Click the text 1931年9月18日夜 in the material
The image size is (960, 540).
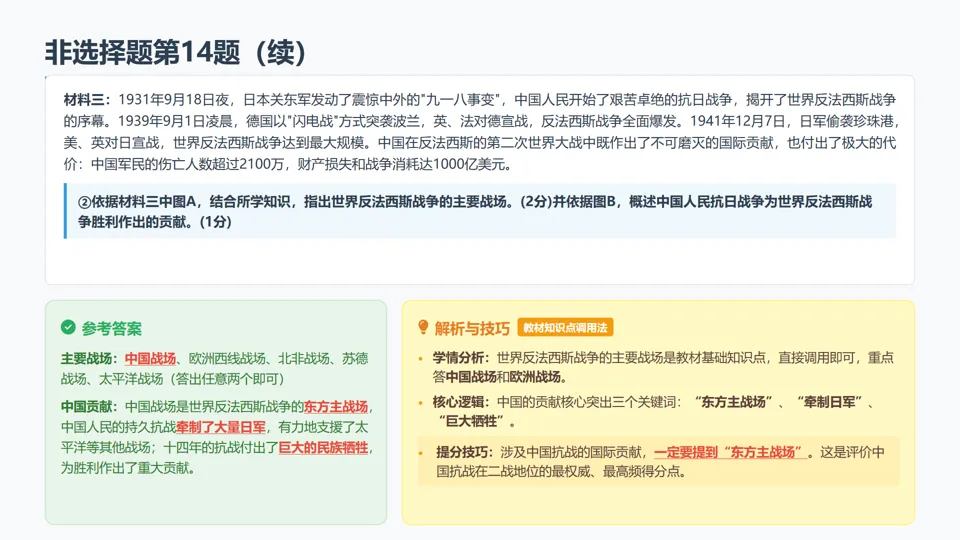pos(174,100)
